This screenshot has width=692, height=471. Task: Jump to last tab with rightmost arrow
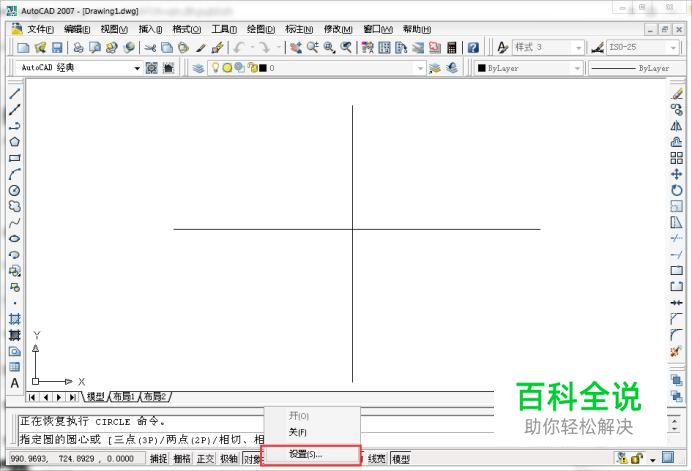pos(72,397)
